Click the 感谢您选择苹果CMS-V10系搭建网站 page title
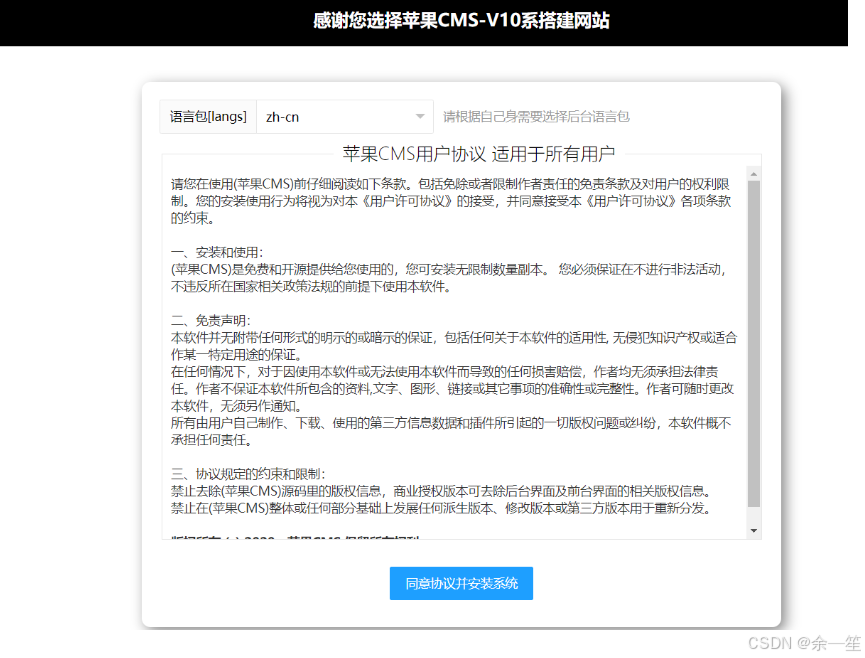The image size is (865, 658). tap(461, 21)
